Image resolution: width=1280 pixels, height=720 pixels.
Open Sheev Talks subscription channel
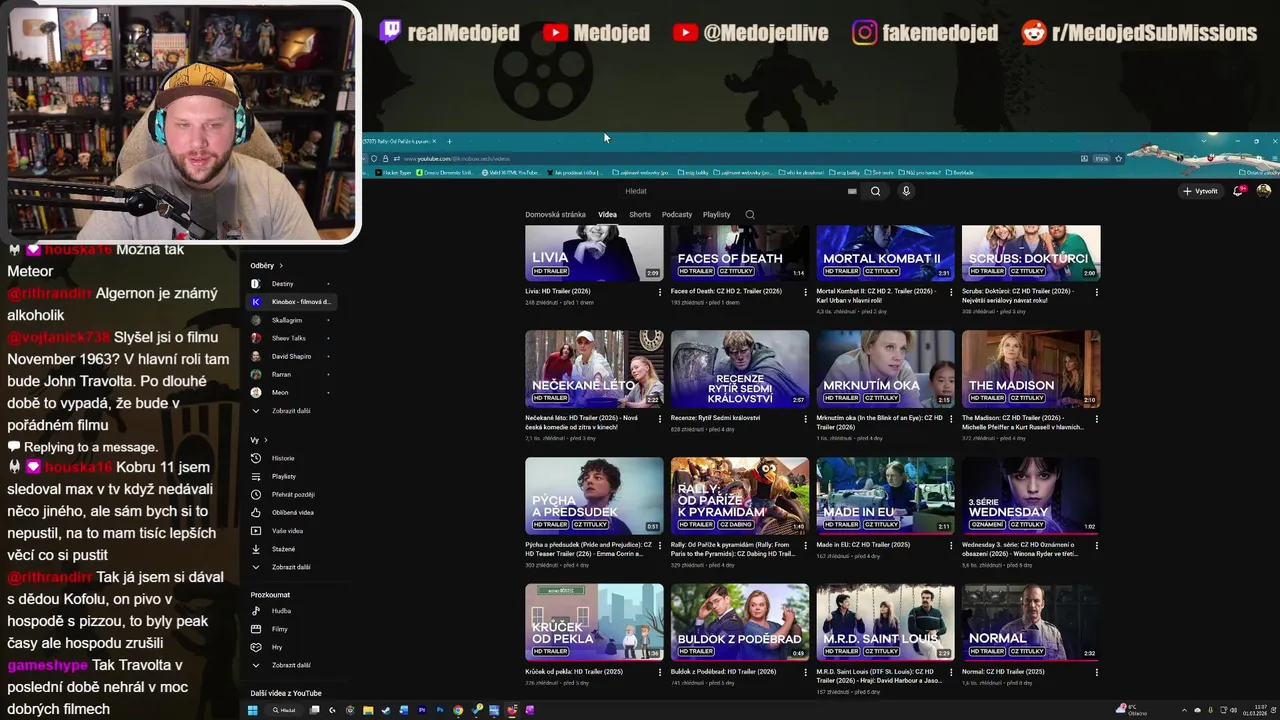click(x=290, y=338)
